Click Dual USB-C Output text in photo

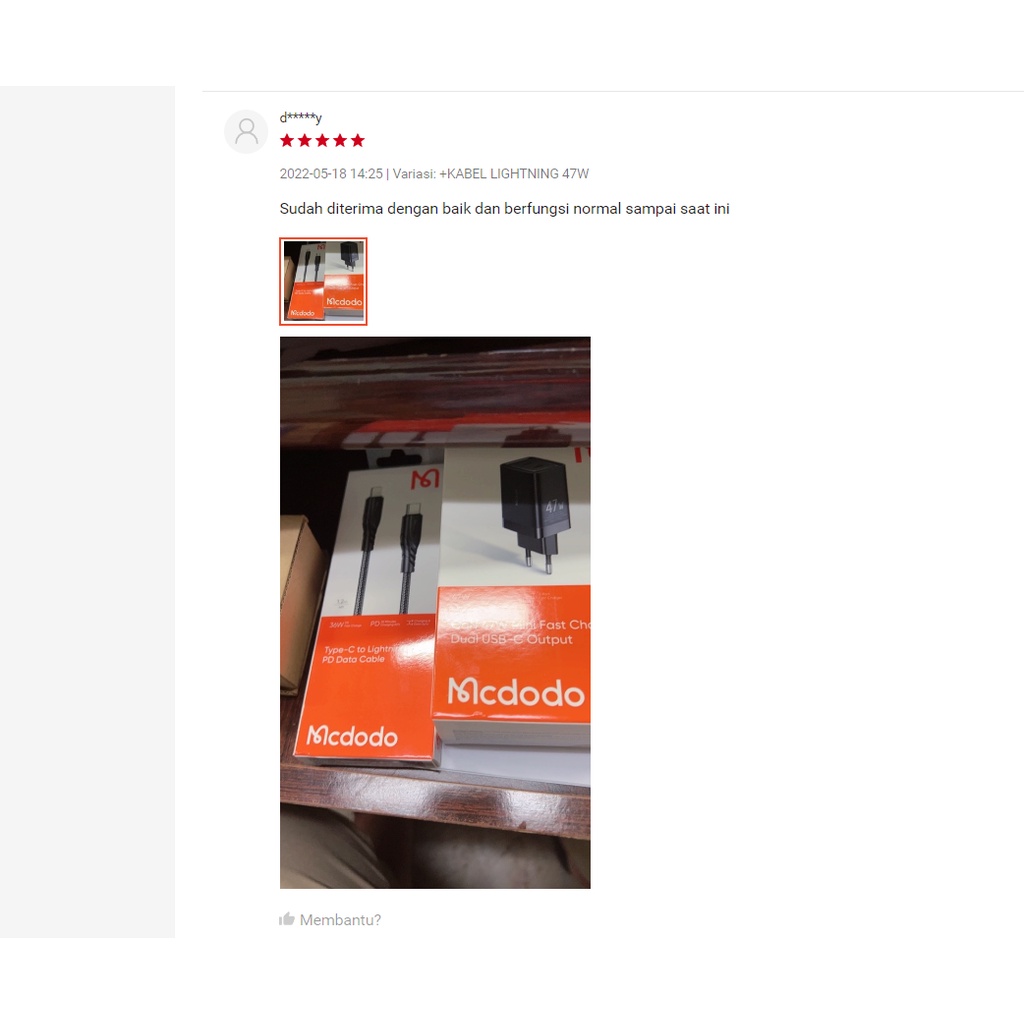[x=511, y=639]
